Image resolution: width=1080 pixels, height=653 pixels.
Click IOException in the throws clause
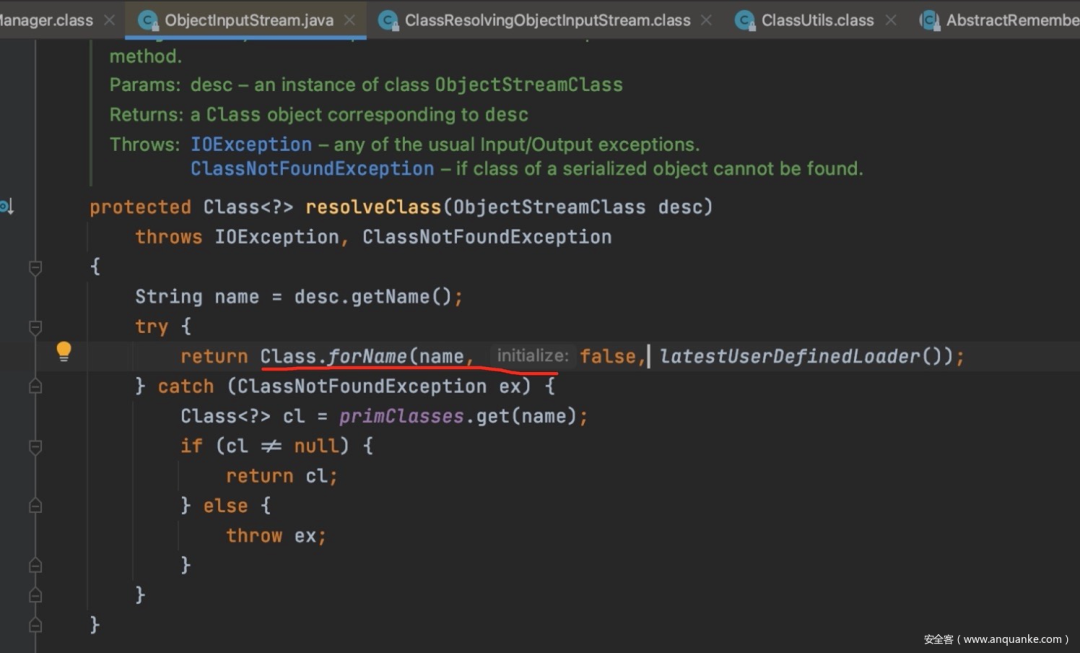277,237
